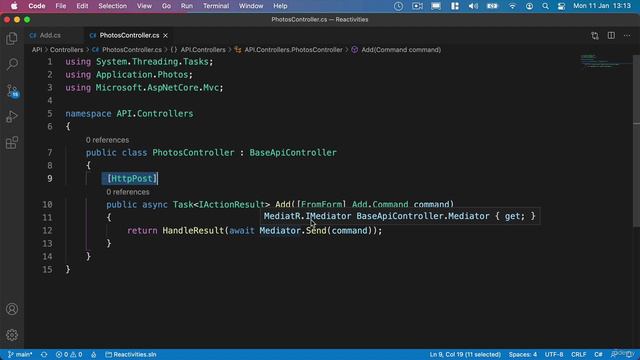This screenshot has height=360, width=640.
Task: Click the flame icon in the status bar
Action: point(93,354)
